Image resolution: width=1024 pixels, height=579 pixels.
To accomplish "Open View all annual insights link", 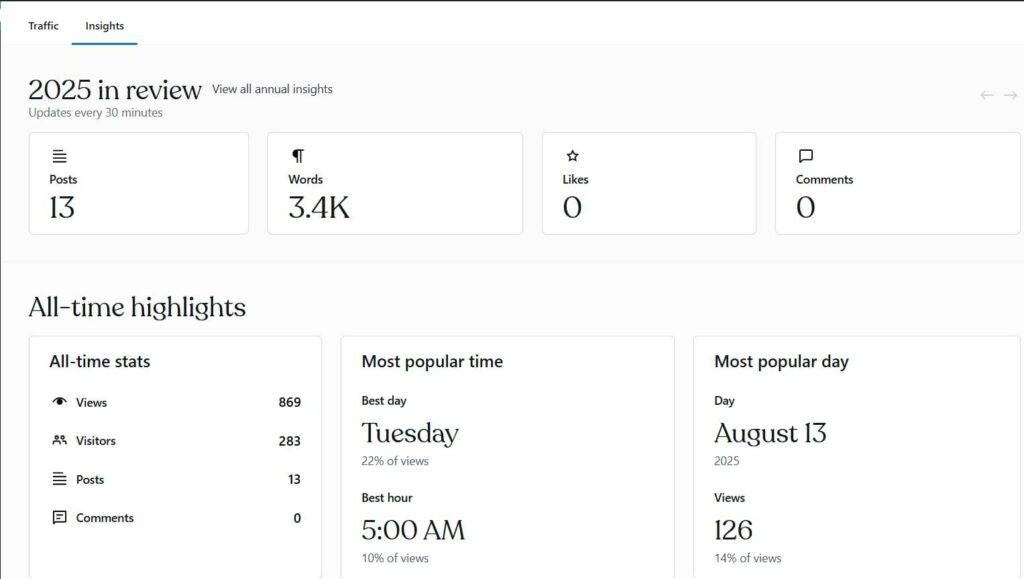I will 272,89.
